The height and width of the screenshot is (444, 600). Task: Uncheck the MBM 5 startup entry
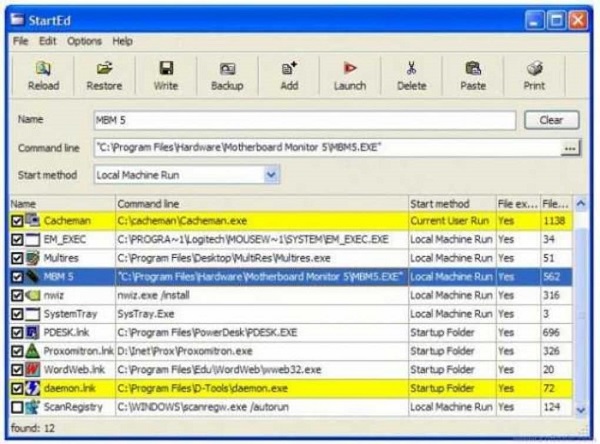pos(17,277)
